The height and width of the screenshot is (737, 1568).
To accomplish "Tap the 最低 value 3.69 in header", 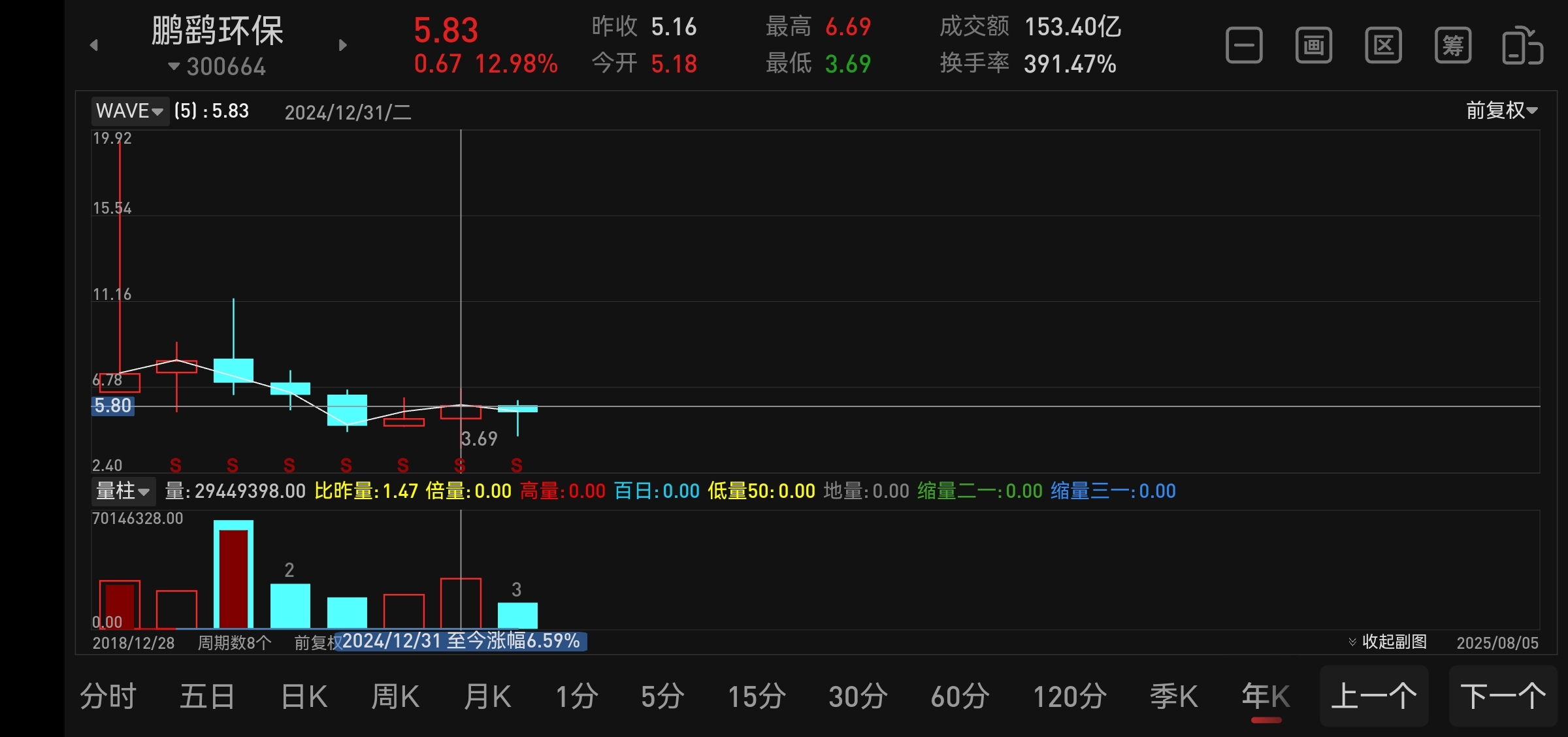I will click(848, 64).
